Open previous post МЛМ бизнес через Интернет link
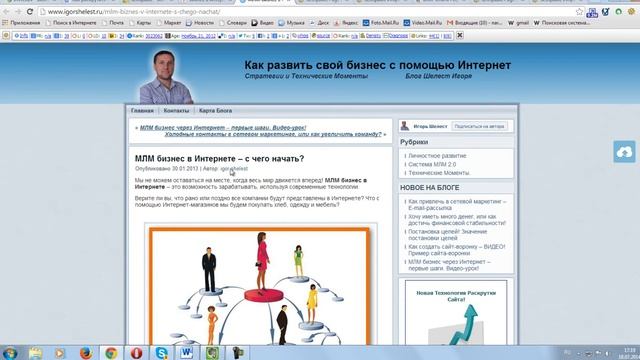The height and width of the screenshot is (360, 640). click(x=223, y=128)
